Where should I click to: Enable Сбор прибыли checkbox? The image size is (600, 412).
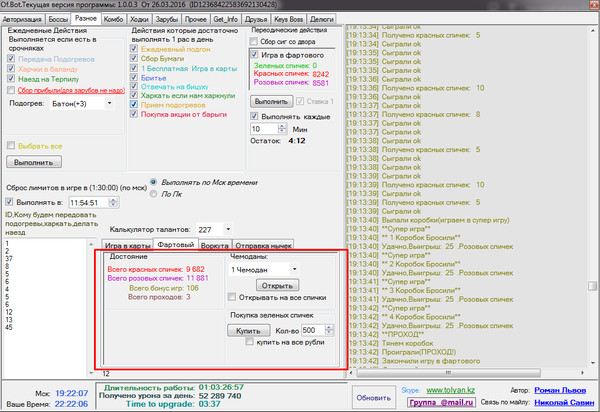[11, 90]
